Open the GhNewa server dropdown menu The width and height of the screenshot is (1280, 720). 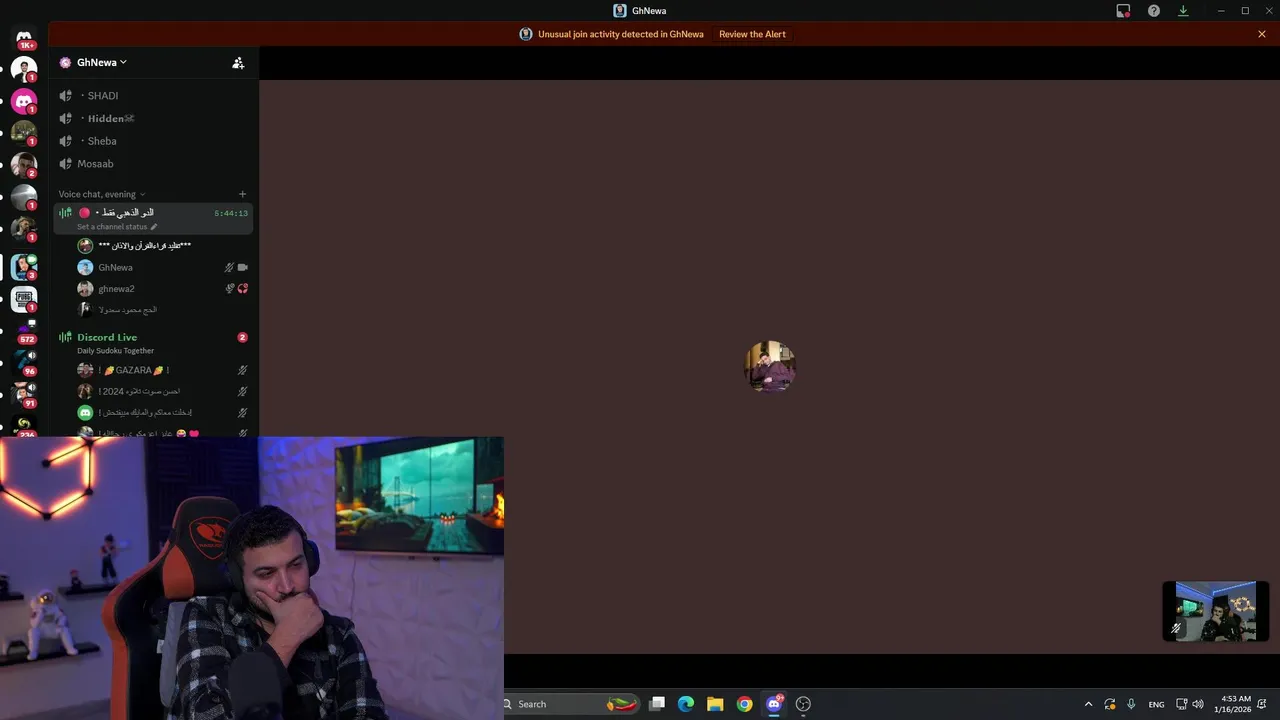(x=102, y=62)
